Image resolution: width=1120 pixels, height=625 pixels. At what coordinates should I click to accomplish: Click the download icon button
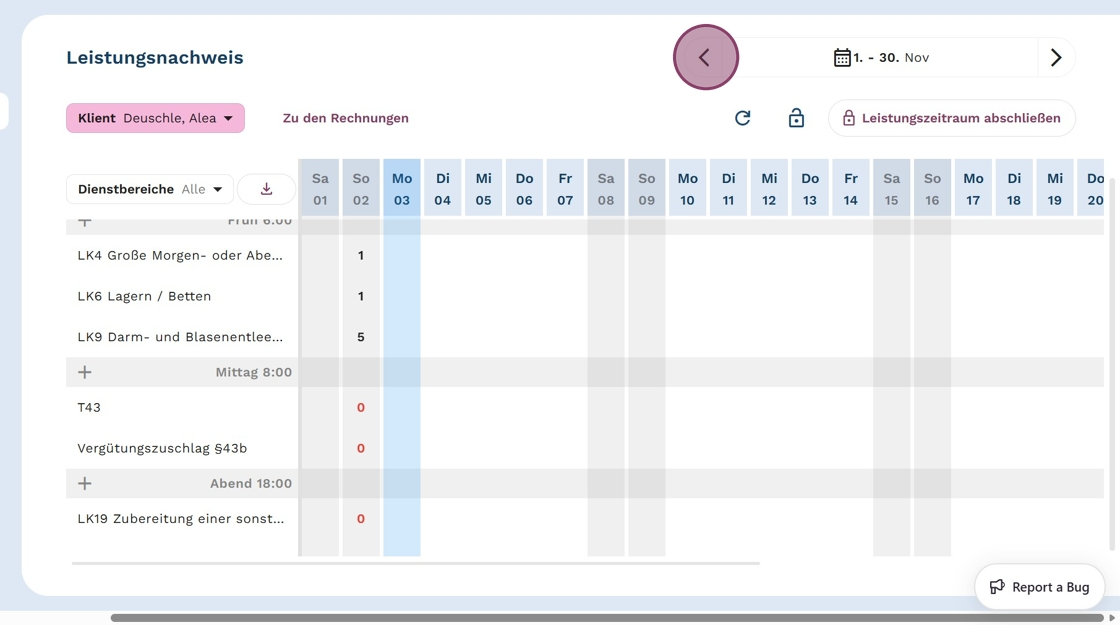pos(266,189)
